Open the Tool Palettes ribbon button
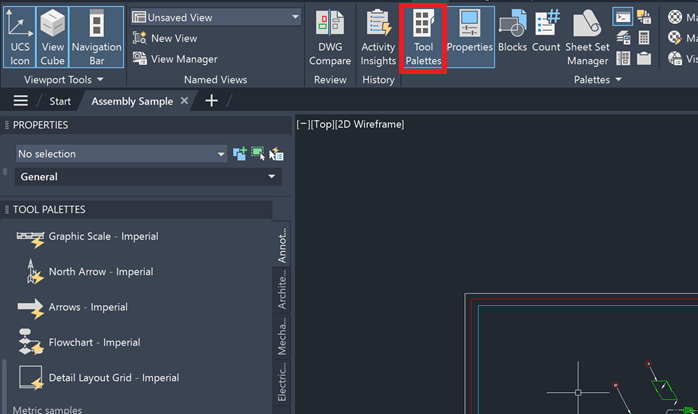Viewport: 698px width, 414px height. pyautogui.click(x=423, y=37)
